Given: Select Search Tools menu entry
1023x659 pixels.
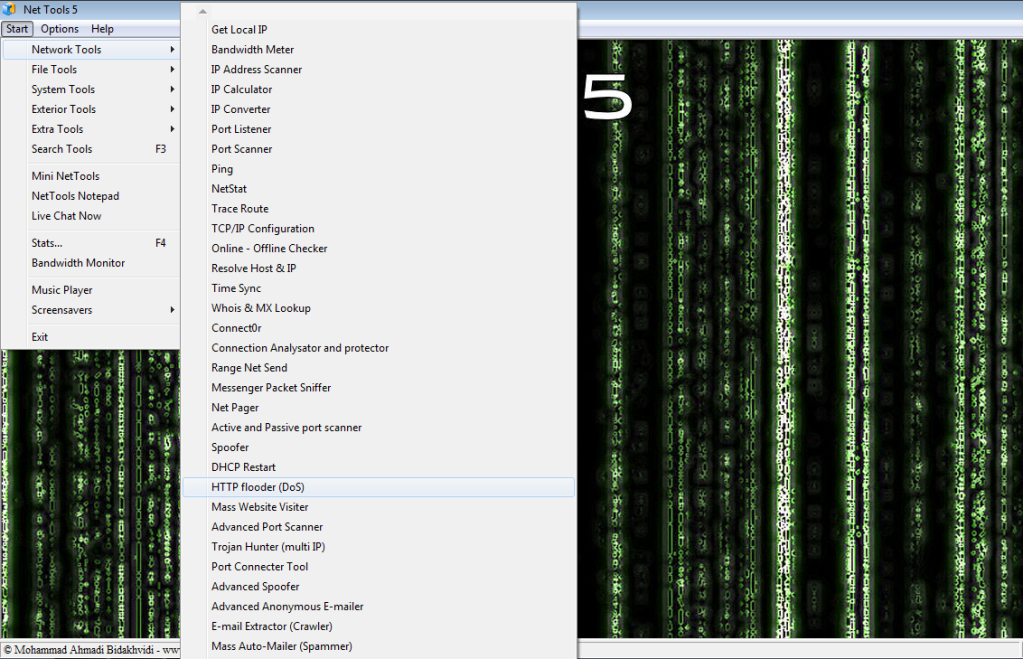Looking at the screenshot, I should tap(91, 149).
